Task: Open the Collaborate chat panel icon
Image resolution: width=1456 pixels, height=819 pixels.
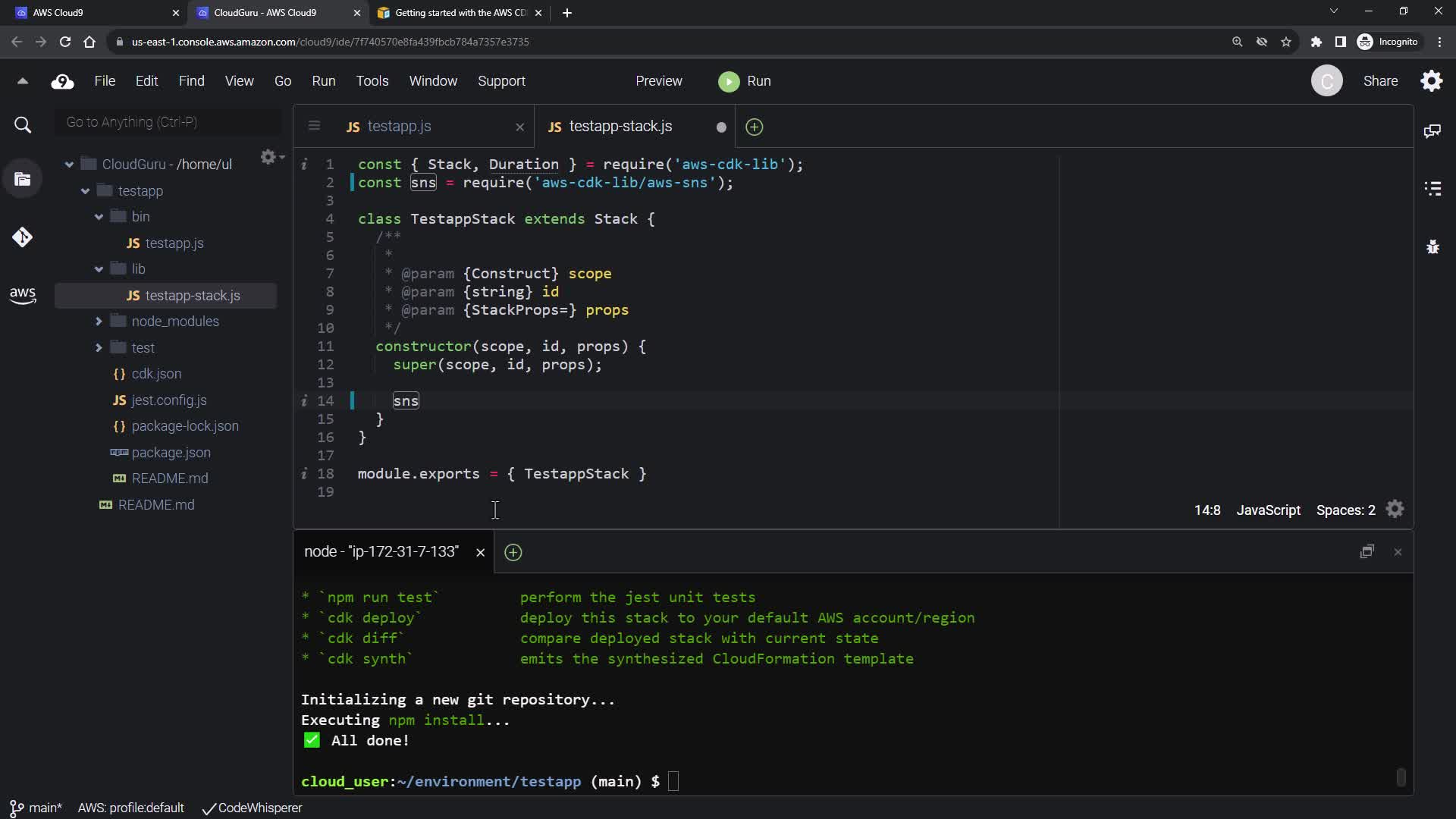Action: [x=1432, y=131]
